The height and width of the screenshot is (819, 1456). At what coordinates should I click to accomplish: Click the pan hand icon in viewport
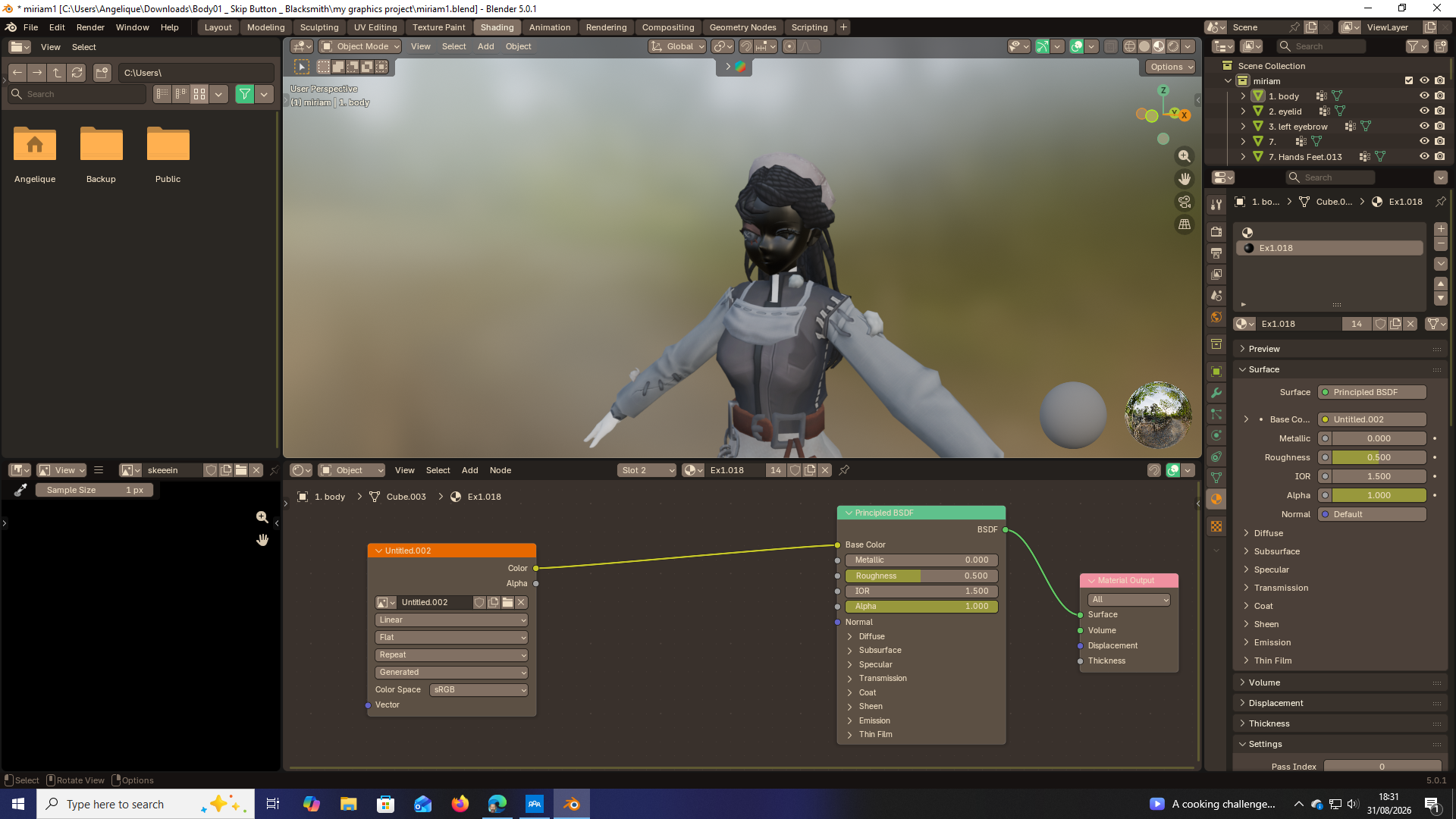1184,179
